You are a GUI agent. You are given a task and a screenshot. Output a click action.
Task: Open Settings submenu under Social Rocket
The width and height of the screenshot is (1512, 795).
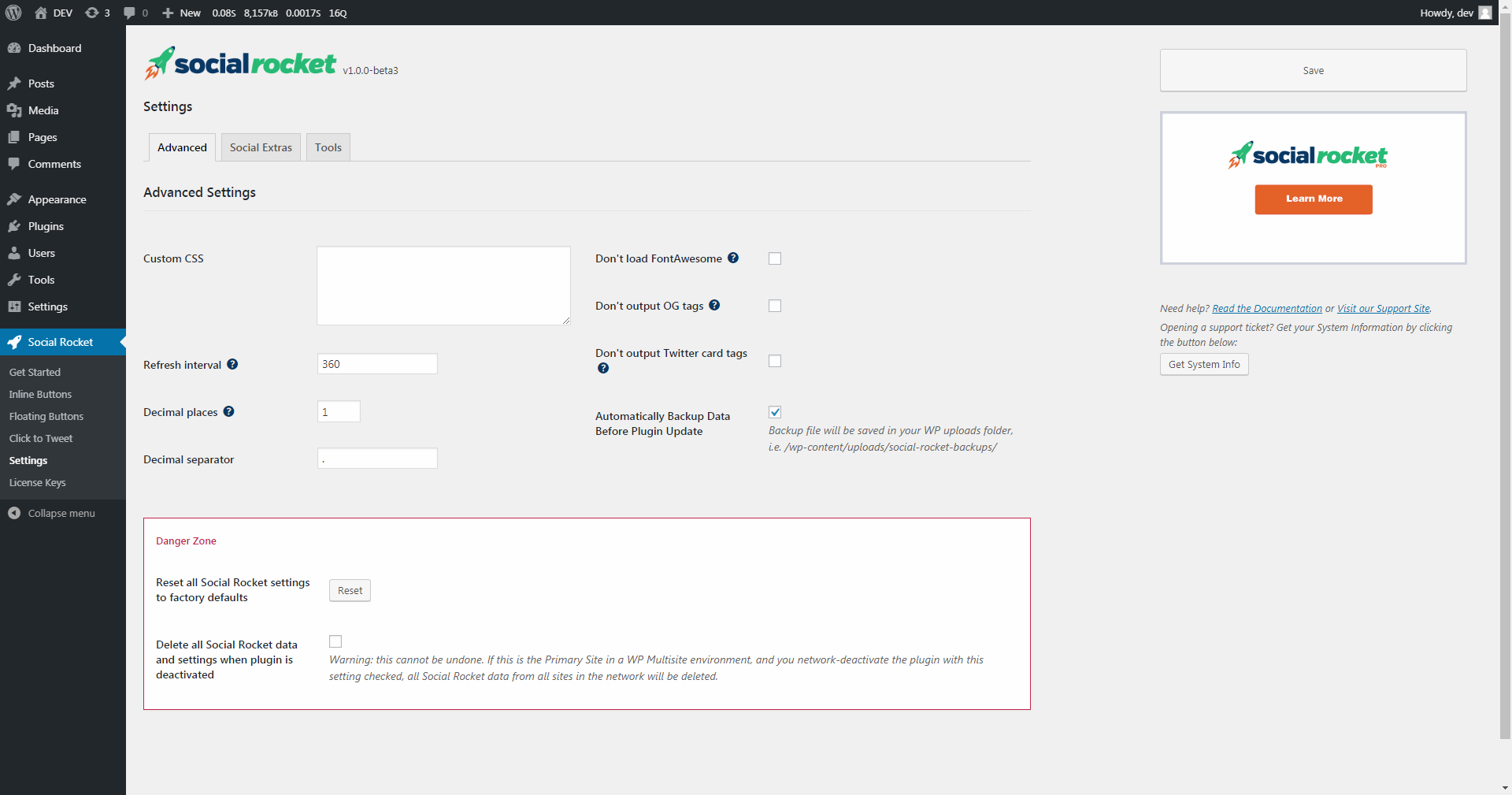[28, 460]
